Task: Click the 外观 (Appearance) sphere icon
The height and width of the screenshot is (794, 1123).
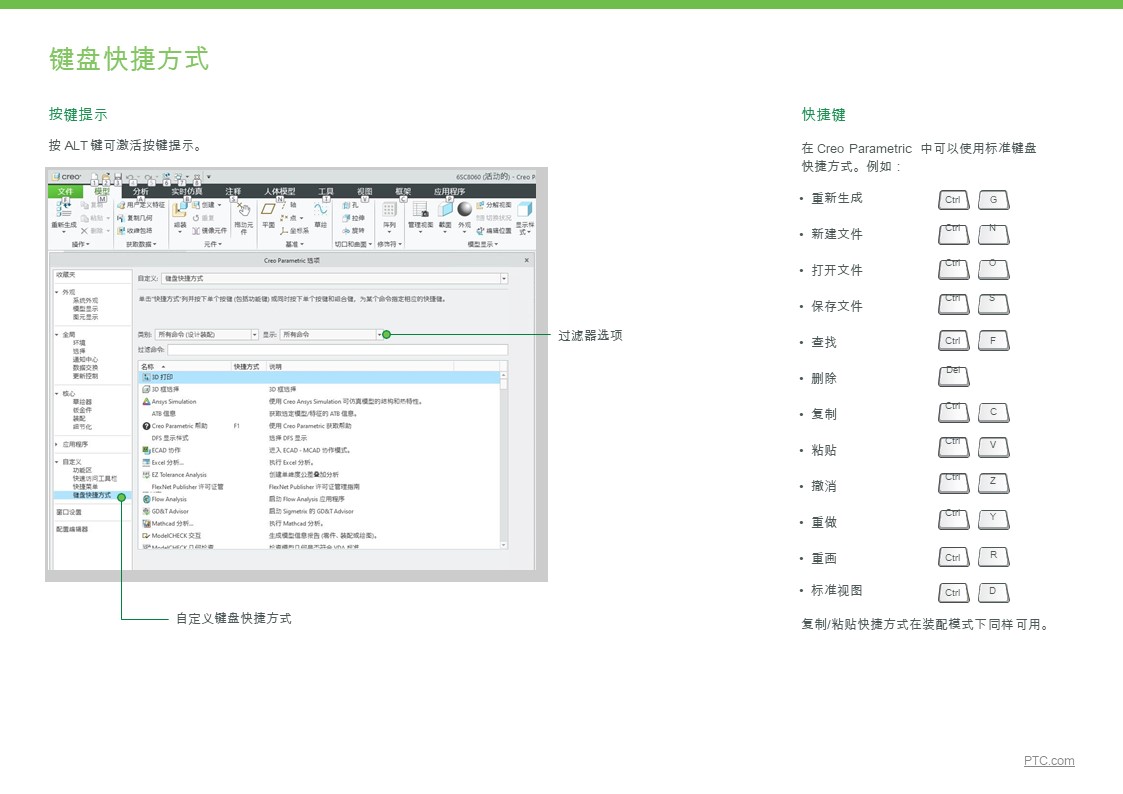Action: (x=465, y=209)
